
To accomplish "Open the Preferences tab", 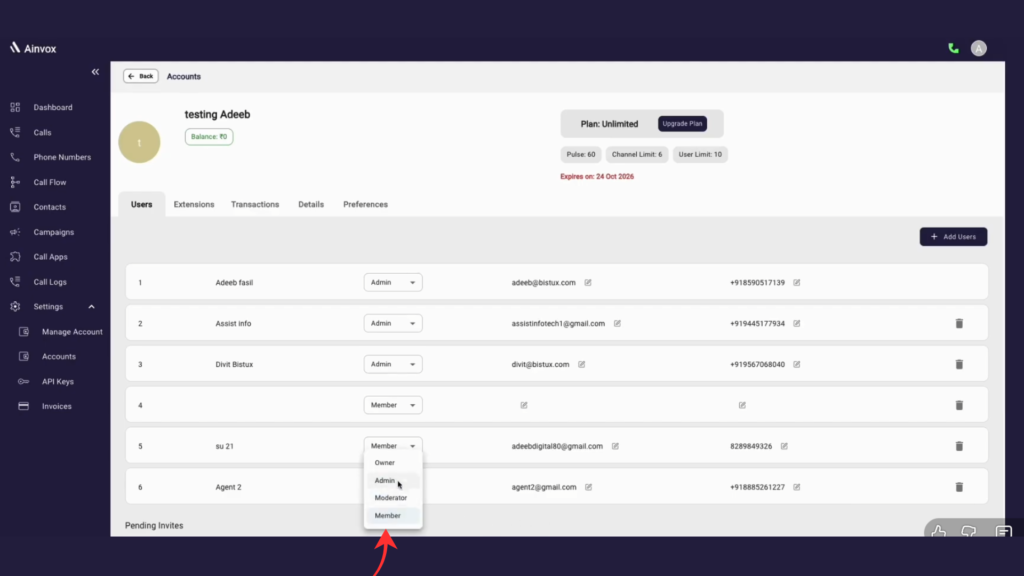I will (x=365, y=204).
